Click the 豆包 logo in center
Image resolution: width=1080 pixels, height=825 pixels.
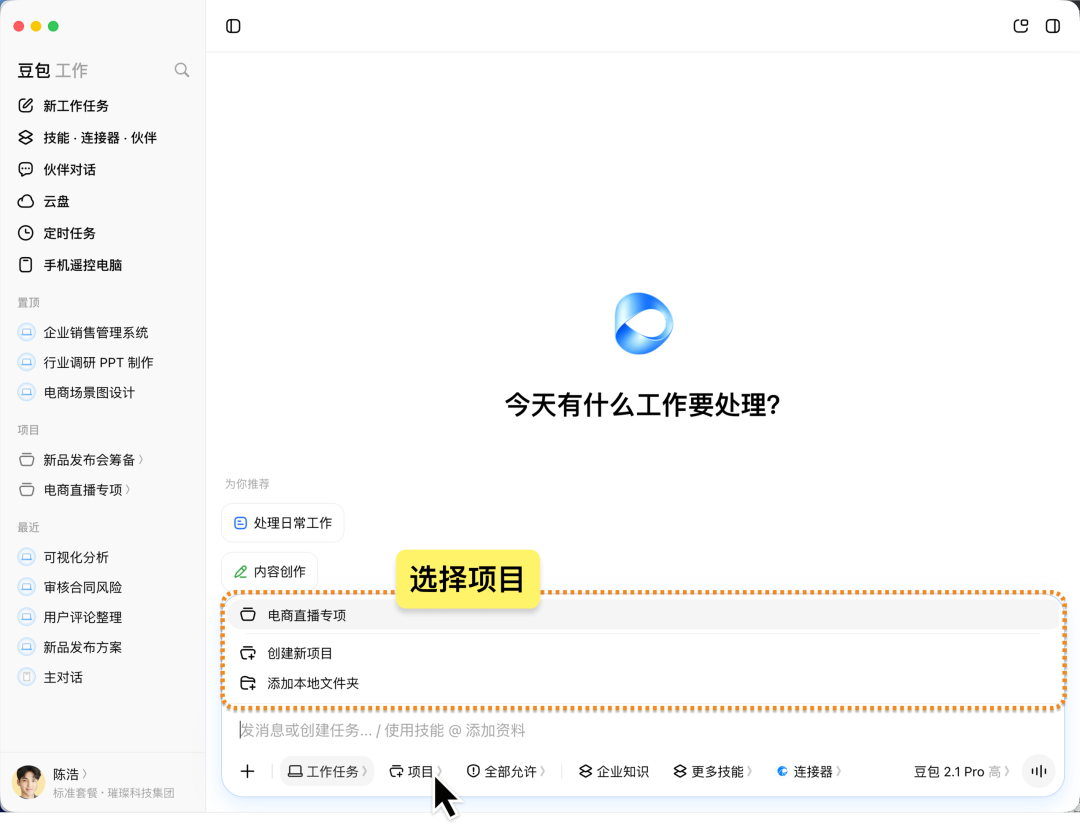point(643,324)
